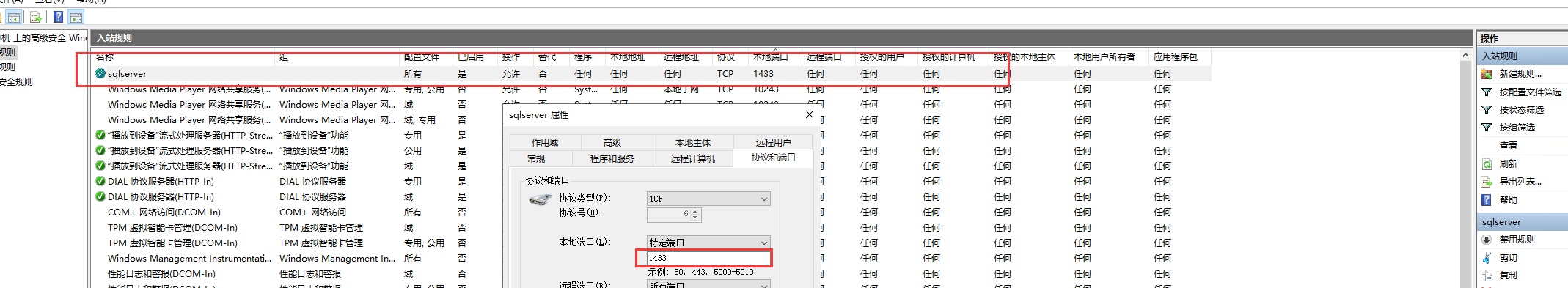Select 安全规则 in the left tree
This screenshot has width=1568, height=288.
(16, 81)
